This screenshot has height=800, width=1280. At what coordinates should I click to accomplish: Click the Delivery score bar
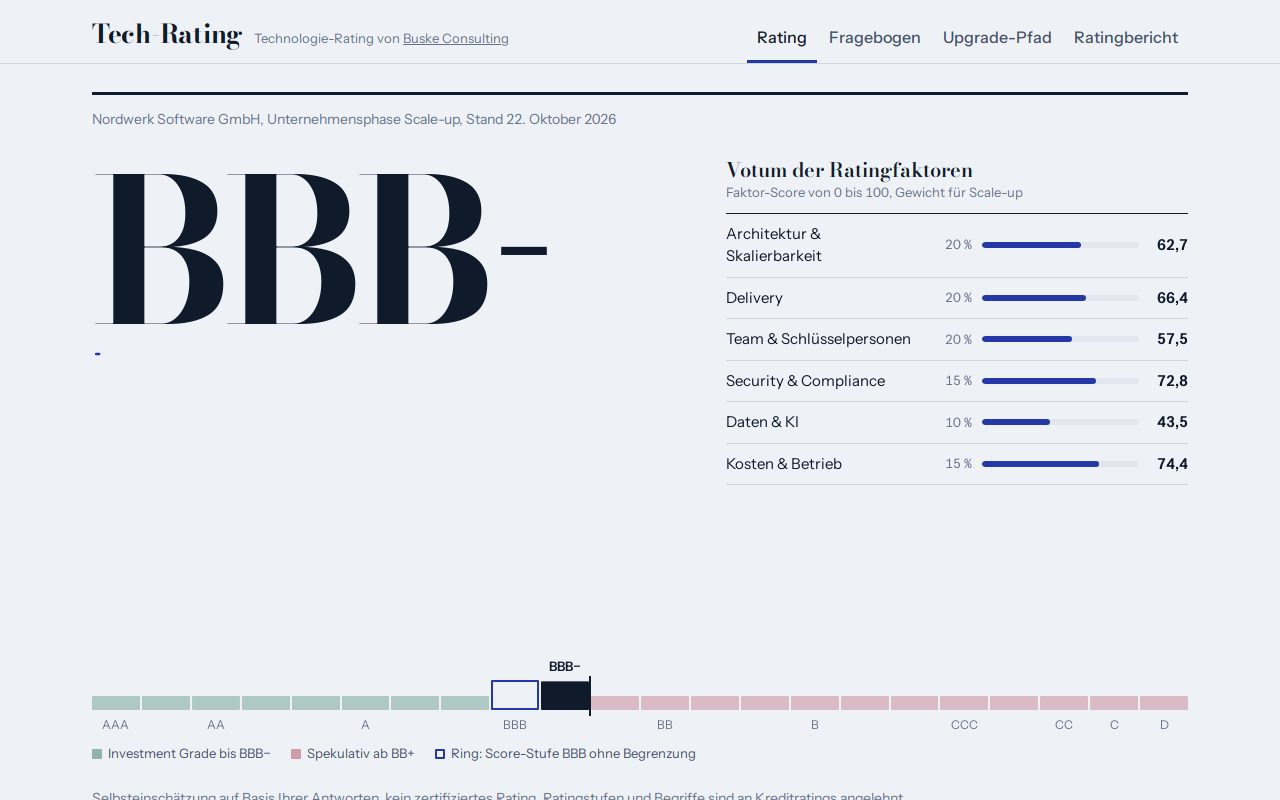(1060, 298)
